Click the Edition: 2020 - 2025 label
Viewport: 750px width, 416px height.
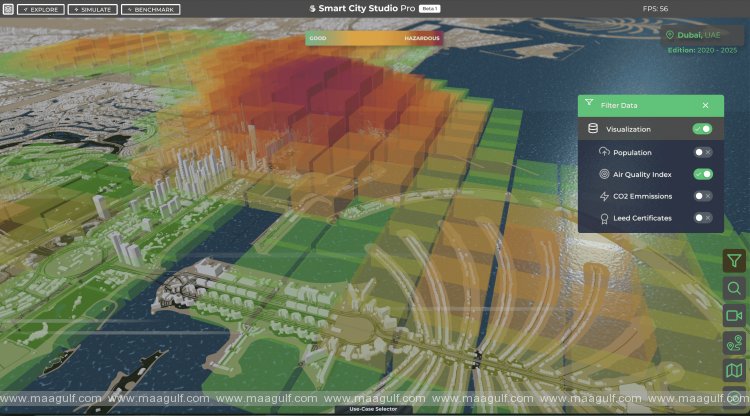point(702,50)
